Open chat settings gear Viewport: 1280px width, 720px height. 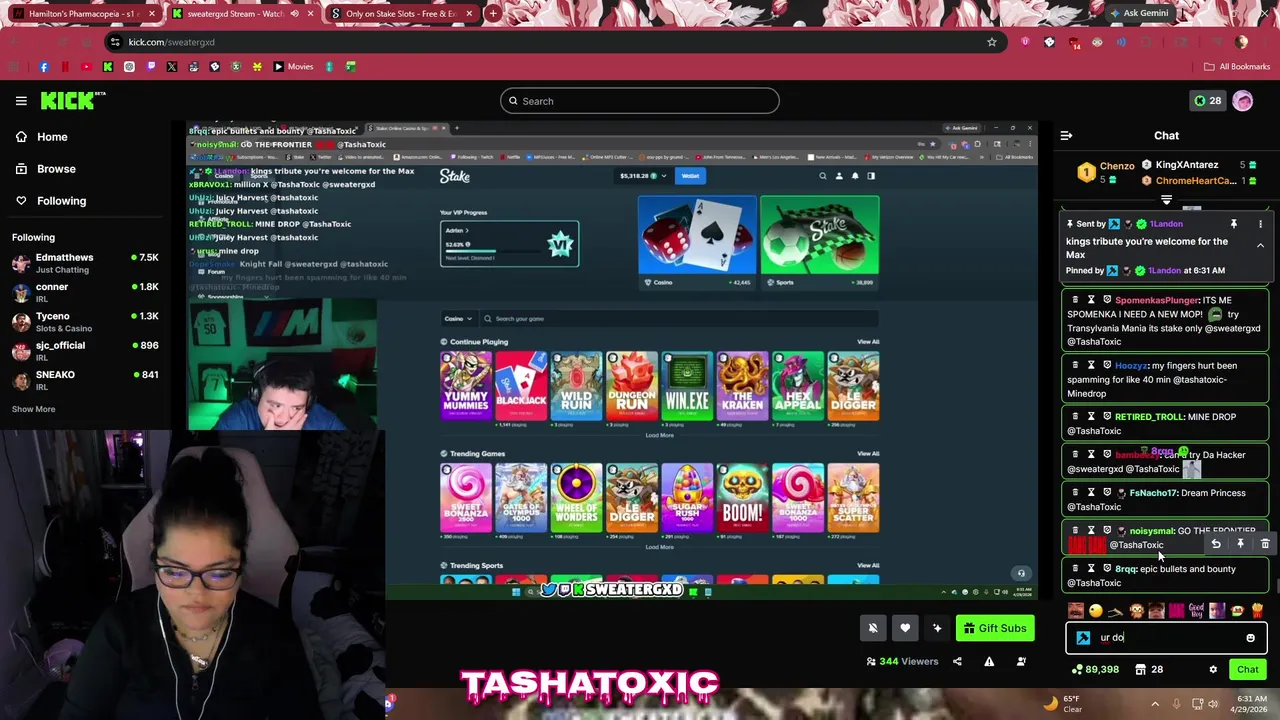pyautogui.click(x=1213, y=670)
